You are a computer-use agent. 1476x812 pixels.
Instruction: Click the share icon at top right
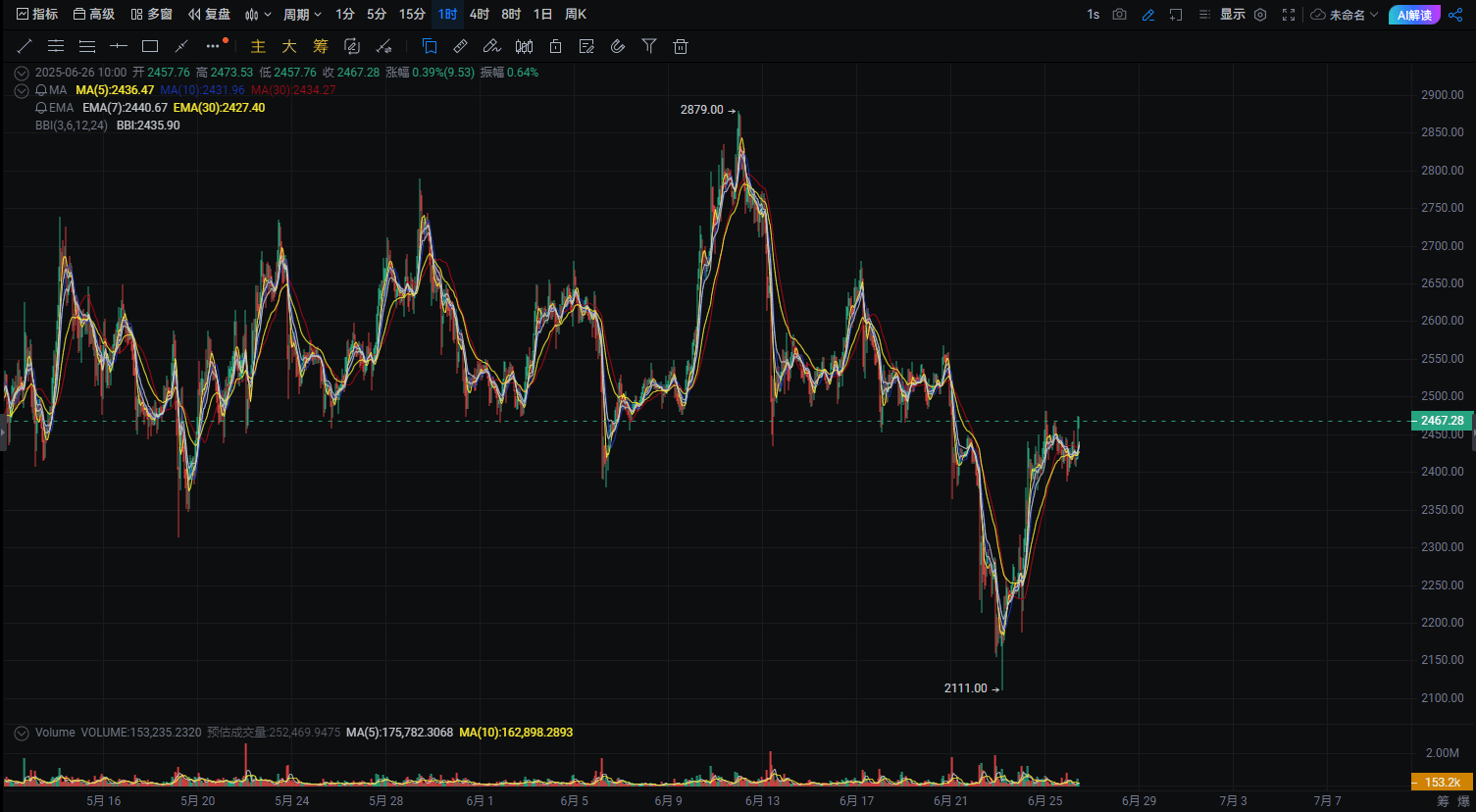point(1455,15)
